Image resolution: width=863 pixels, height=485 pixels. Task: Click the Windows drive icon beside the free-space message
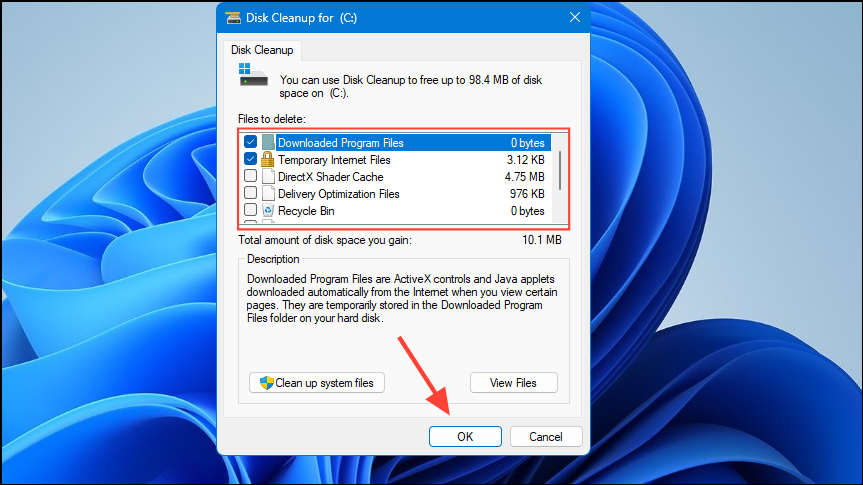[253, 75]
